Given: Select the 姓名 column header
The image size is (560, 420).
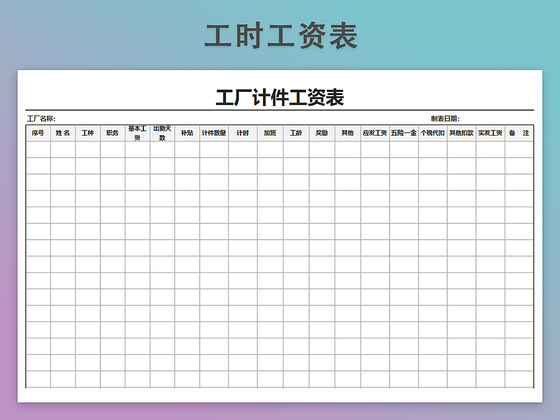Looking at the screenshot, I should pos(63,133).
